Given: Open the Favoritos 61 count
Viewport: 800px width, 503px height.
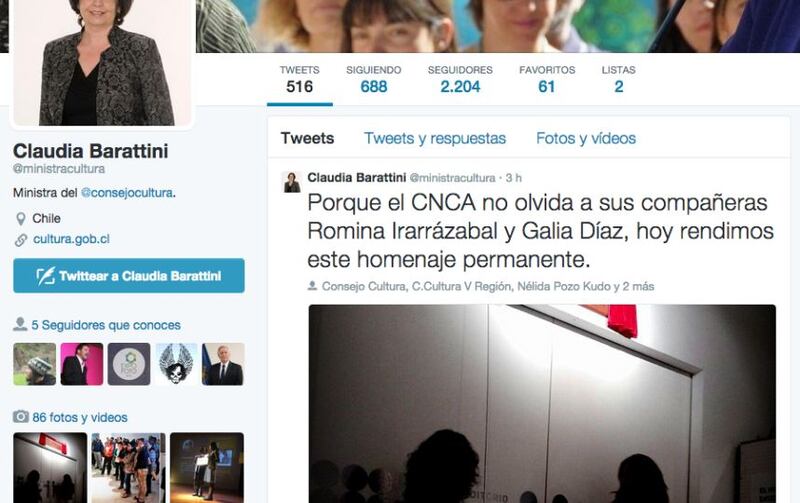Looking at the screenshot, I should [547, 80].
